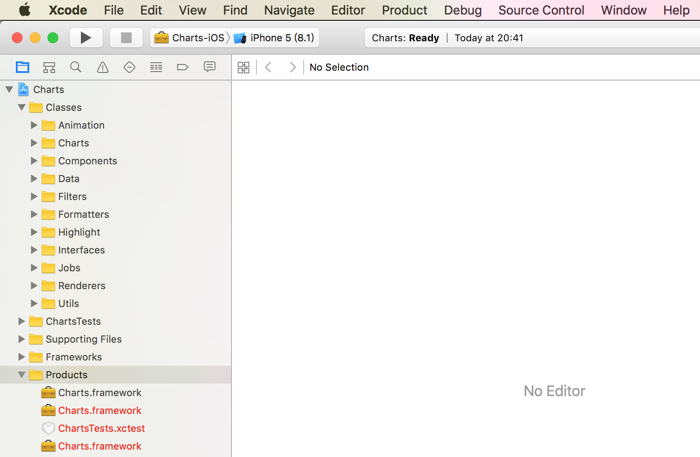Select the Charts folder under Classes
This screenshot has width=700, height=457.
(x=116, y=143)
